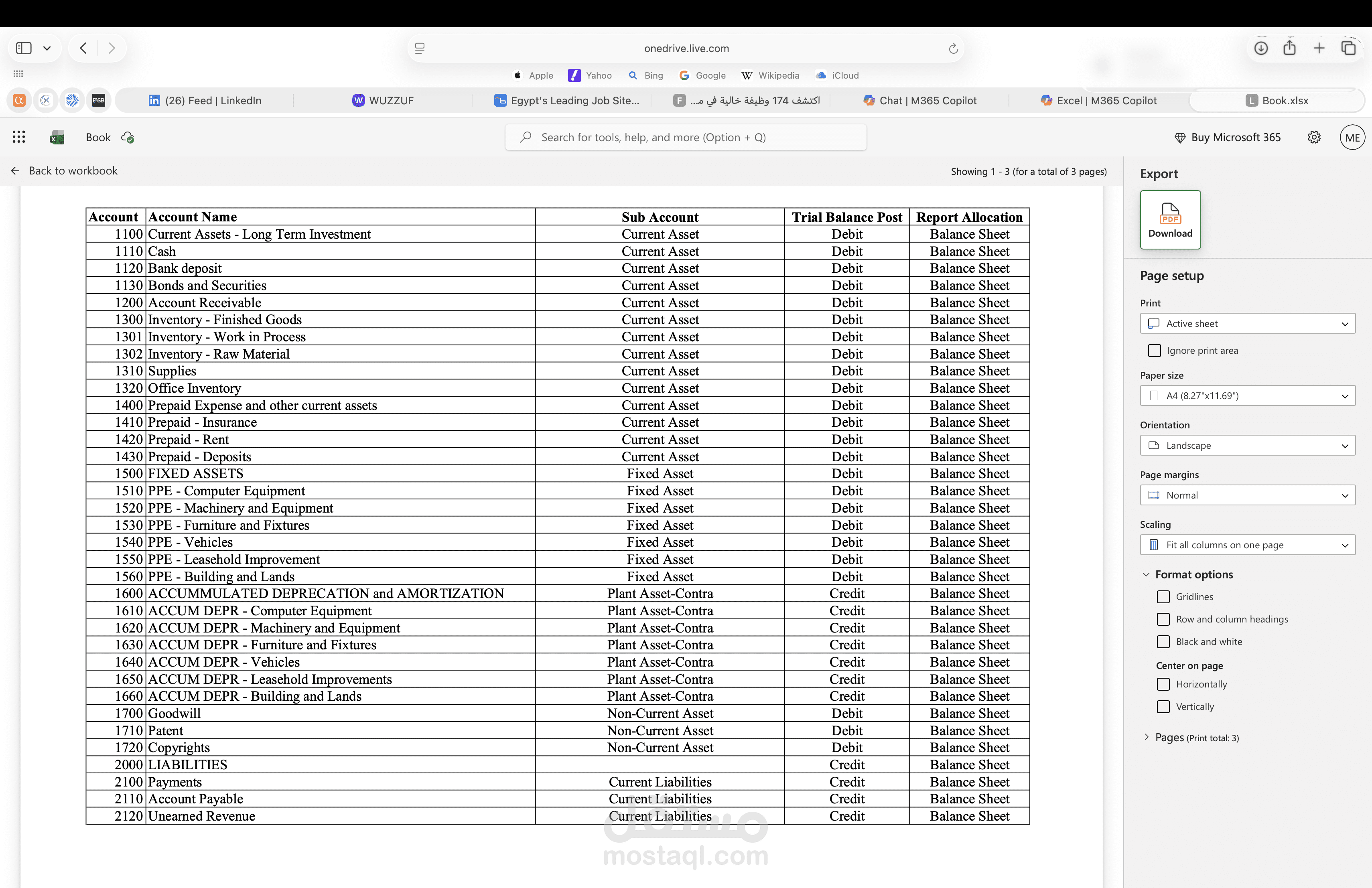Center the page Horizontally
This screenshot has width=1372, height=888.
[x=1163, y=684]
